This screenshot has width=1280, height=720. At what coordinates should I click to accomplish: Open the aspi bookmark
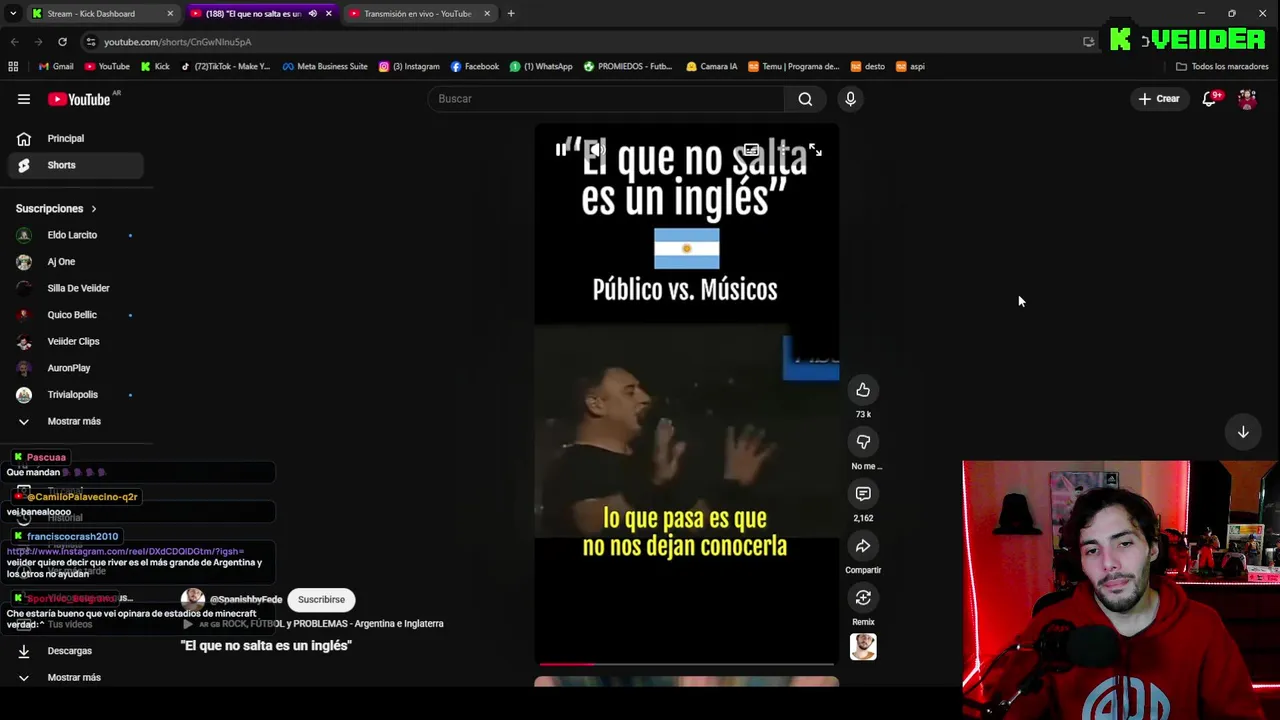click(910, 66)
